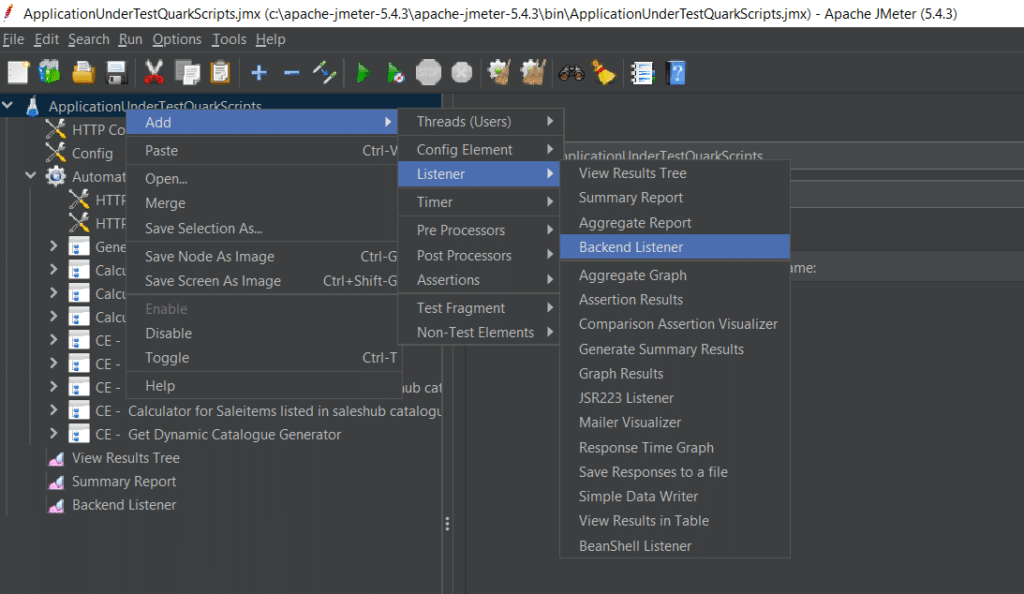
Task: Choose Aggregate Graph menu item
Action: pos(675,275)
